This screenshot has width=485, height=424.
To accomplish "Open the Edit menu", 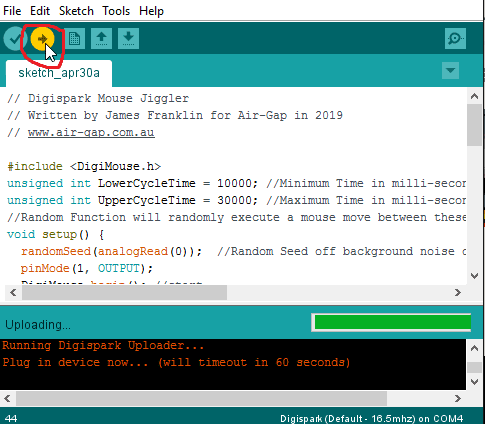I will (40, 11).
